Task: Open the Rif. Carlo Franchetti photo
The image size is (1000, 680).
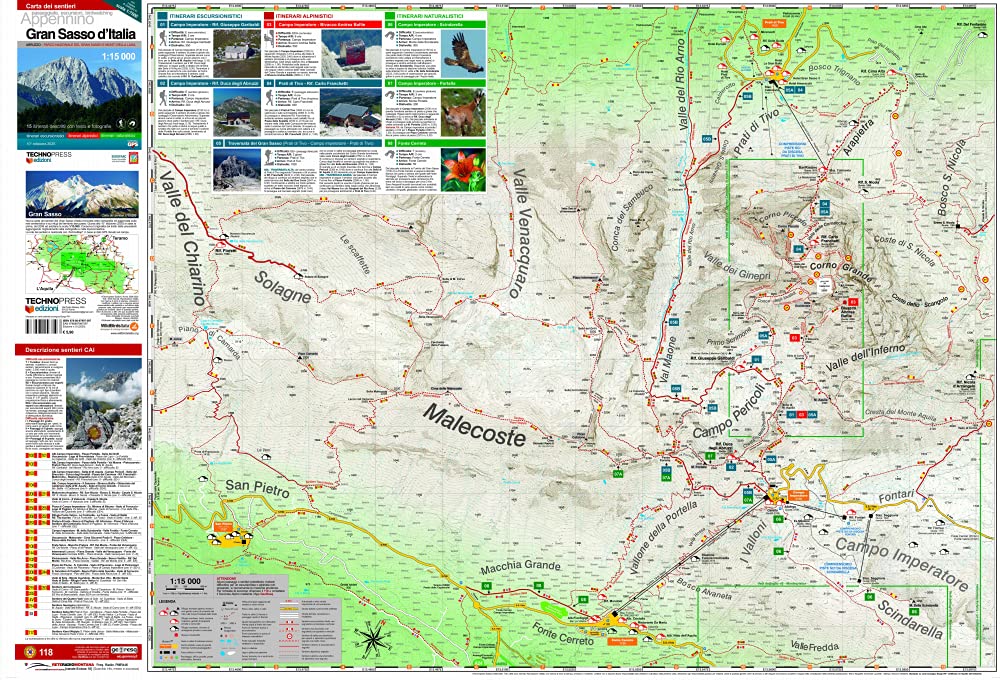Action: coord(349,112)
